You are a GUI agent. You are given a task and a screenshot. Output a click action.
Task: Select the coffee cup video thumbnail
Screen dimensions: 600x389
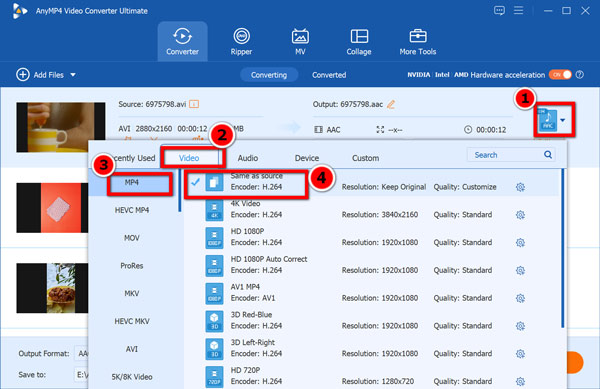click(61, 127)
